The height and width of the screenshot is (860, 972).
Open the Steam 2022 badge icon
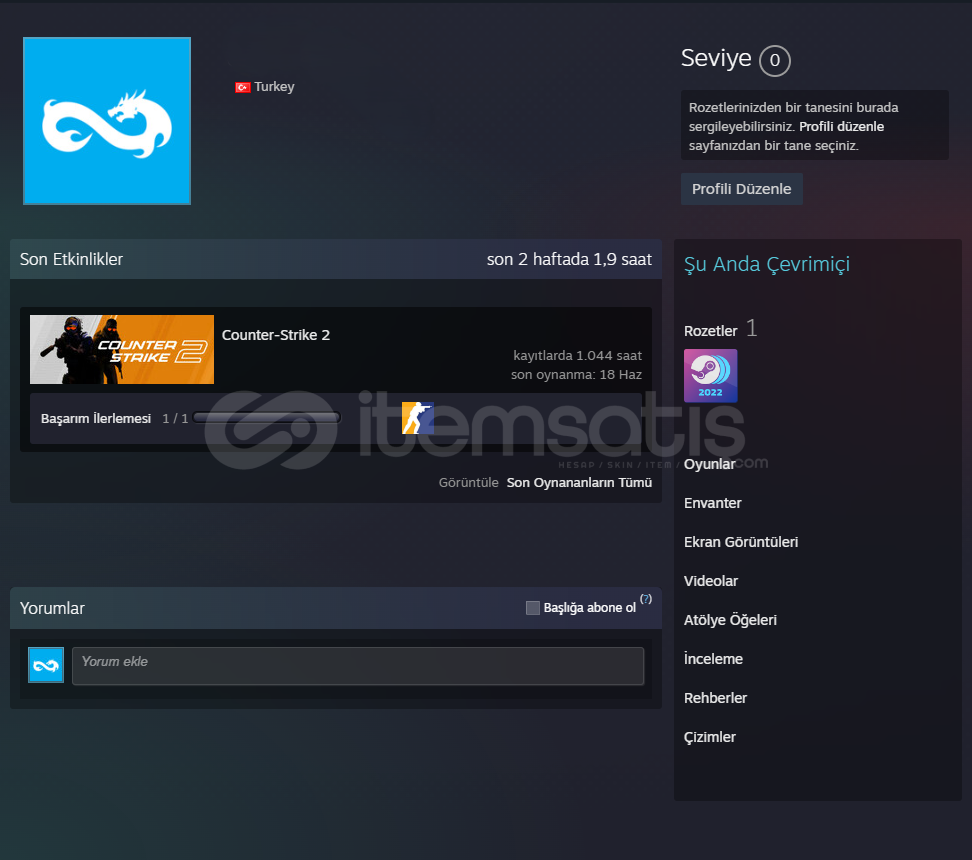pyautogui.click(x=710, y=376)
